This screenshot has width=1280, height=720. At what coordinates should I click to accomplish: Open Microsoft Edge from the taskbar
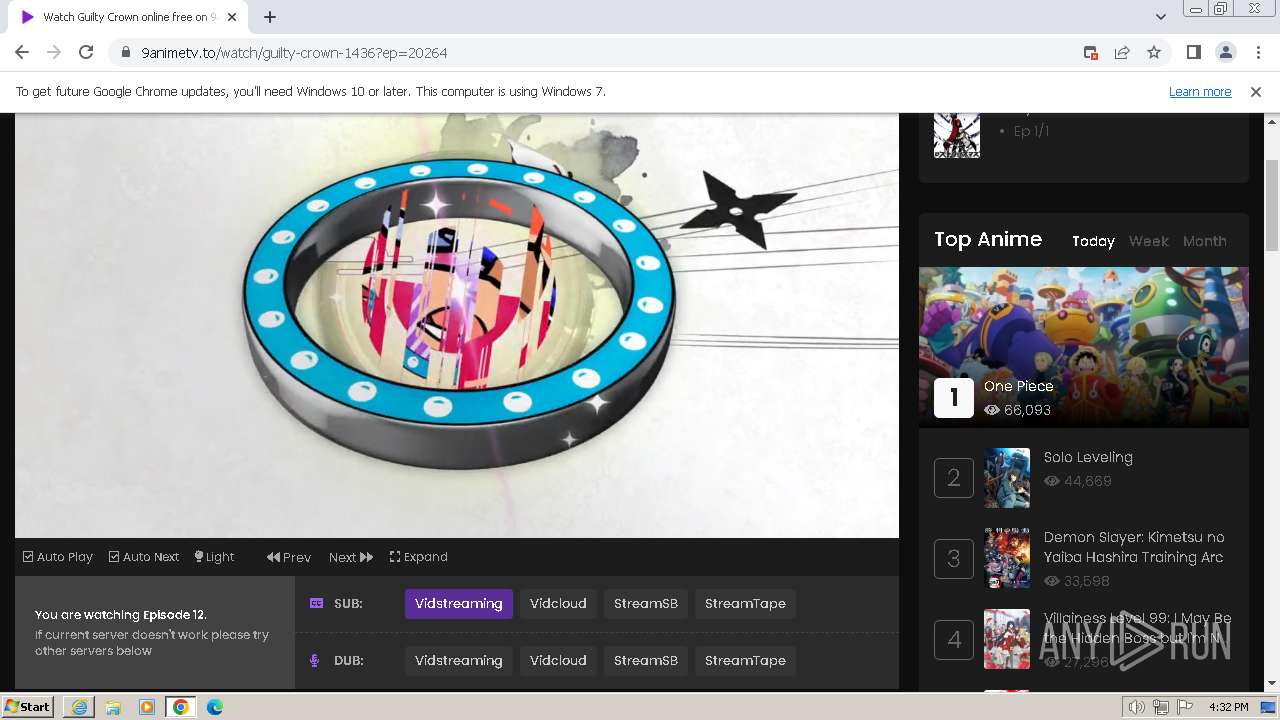pyautogui.click(x=215, y=707)
